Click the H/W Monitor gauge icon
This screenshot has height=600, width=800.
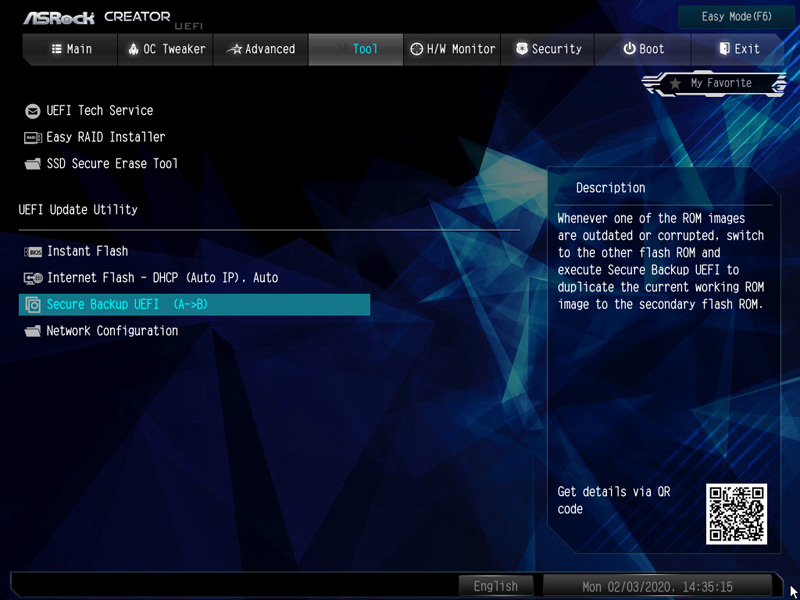(x=417, y=49)
